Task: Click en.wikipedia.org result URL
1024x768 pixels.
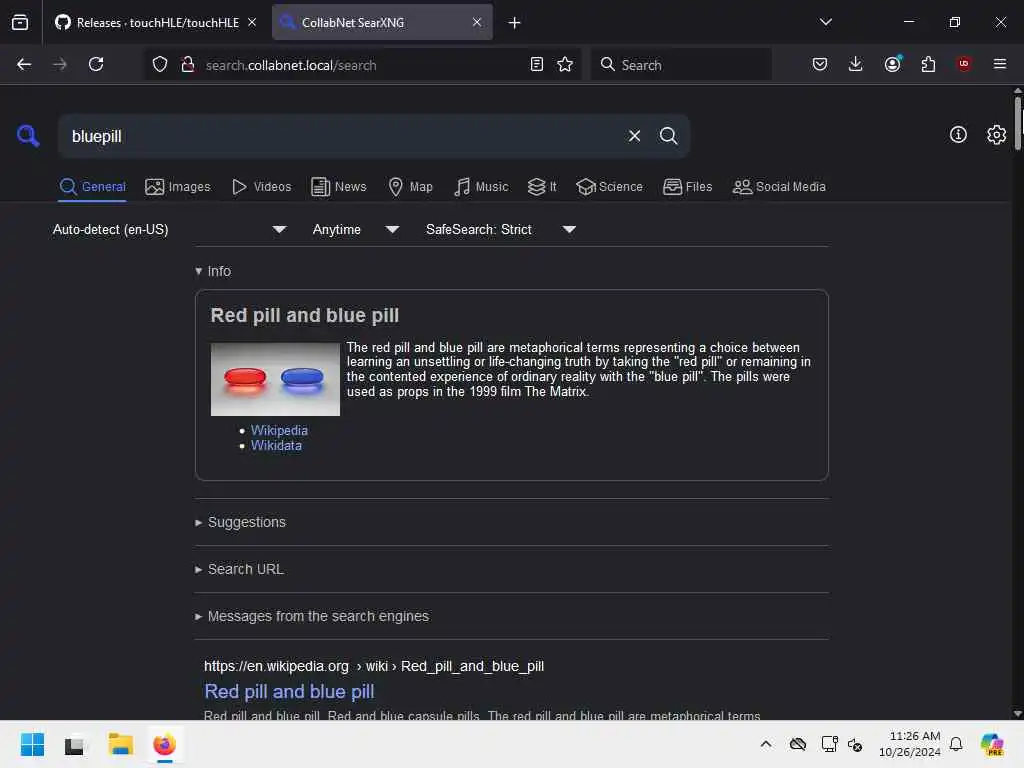Action: (374, 666)
